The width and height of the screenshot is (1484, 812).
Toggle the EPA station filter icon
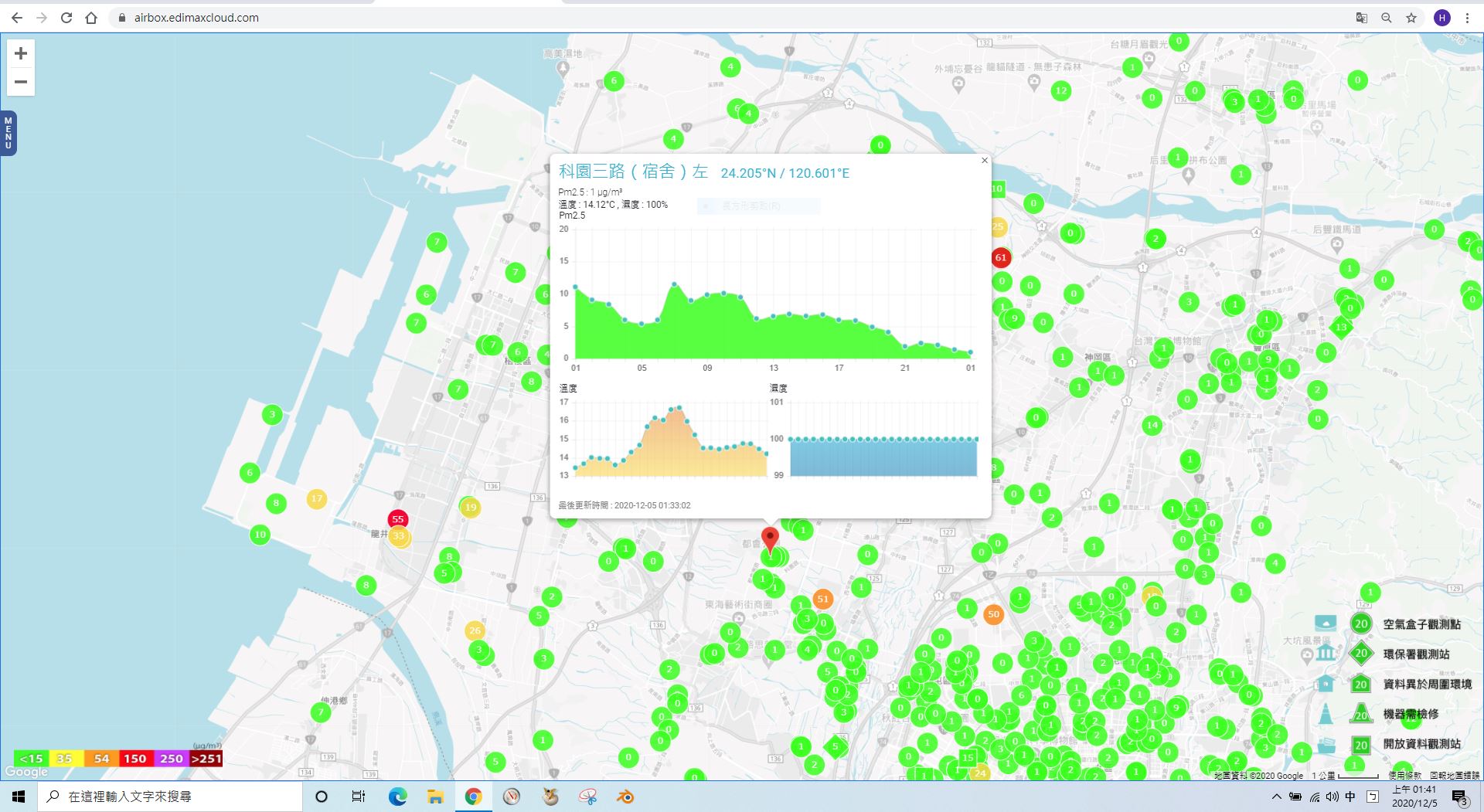[x=1326, y=654]
